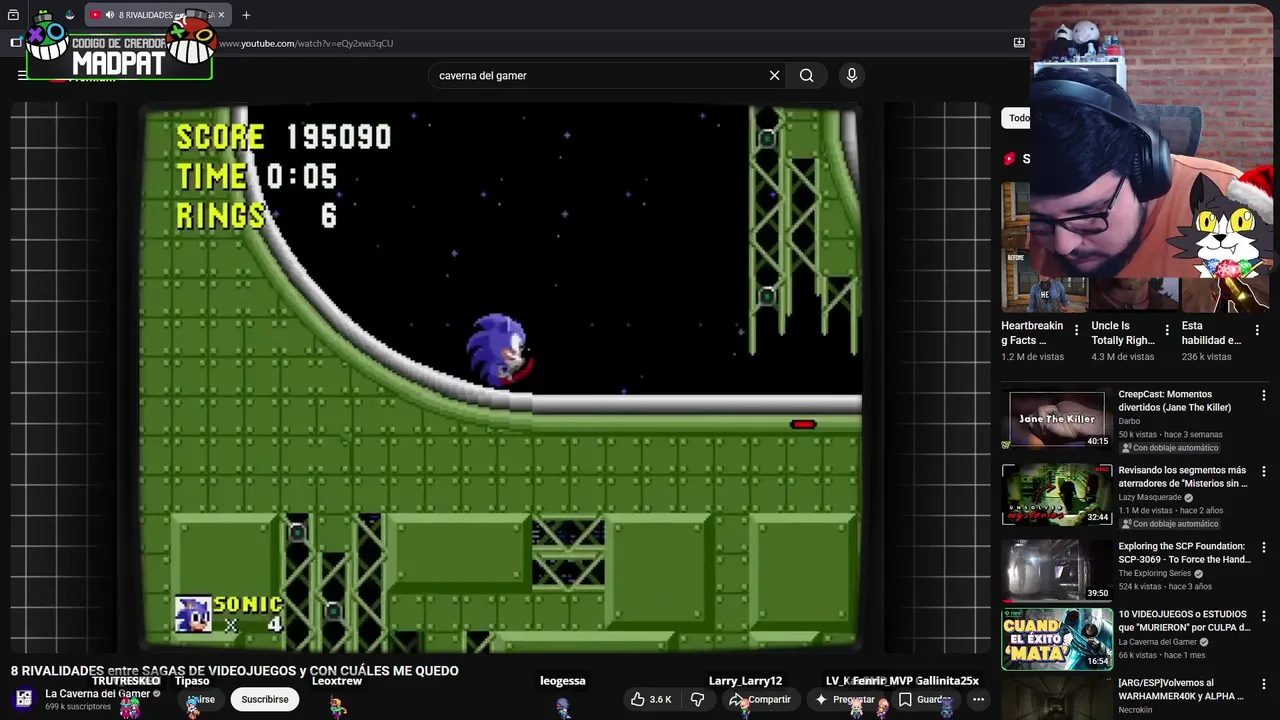Screen dimensions: 1280x720
Task: Open Exploring the SCP Foundation video title
Action: [x=1185, y=553]
